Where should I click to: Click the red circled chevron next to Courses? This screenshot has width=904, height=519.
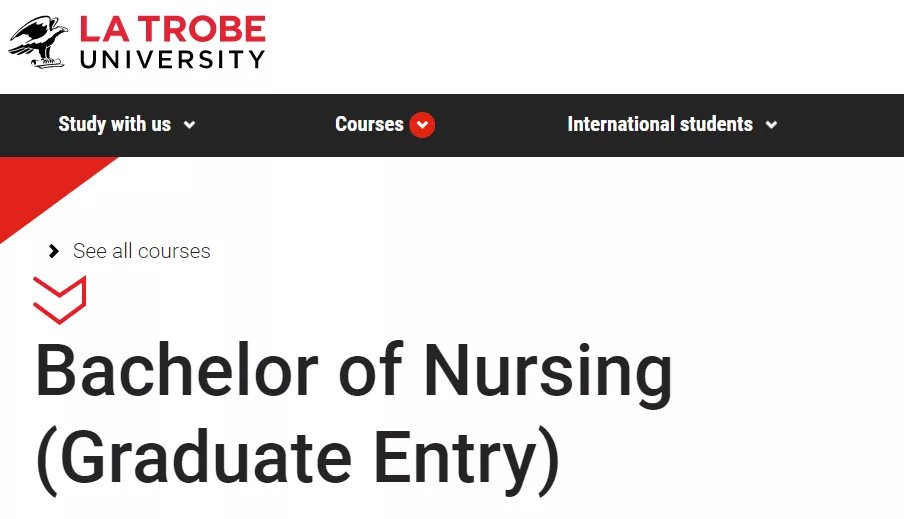coord(422,125)
